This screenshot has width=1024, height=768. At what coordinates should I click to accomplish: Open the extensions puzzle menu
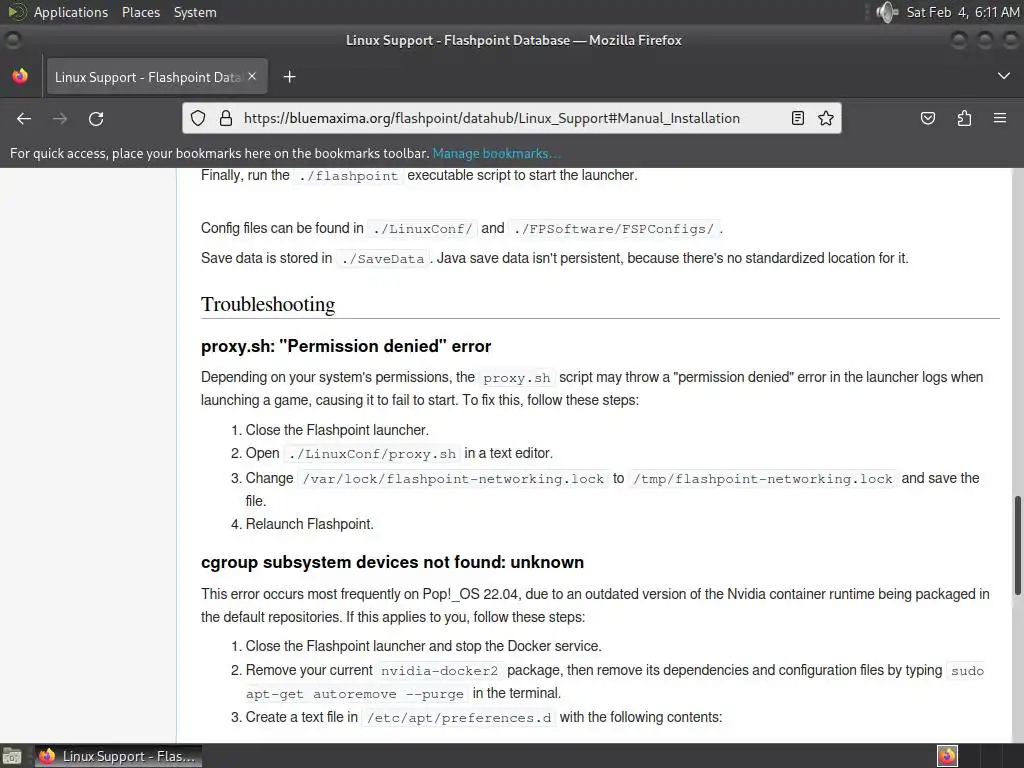(965, 118)
